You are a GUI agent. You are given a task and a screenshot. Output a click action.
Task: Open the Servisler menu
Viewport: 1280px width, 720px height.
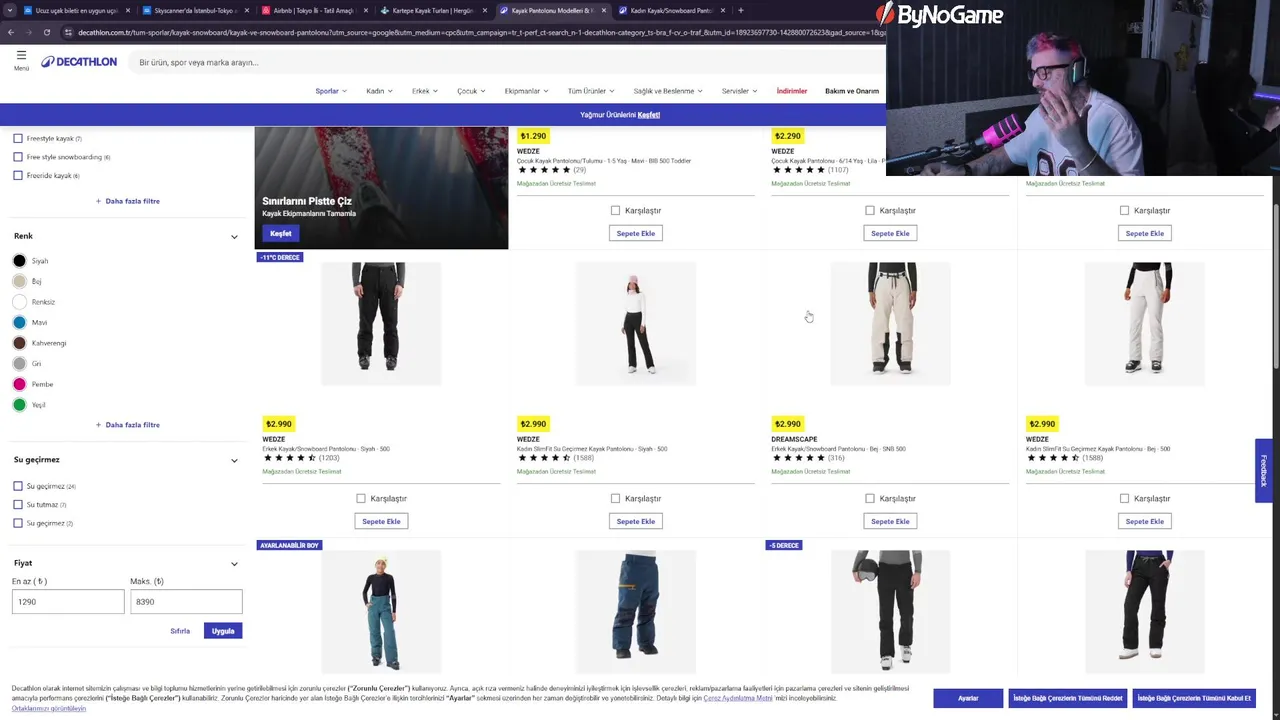tap(739, 91)
